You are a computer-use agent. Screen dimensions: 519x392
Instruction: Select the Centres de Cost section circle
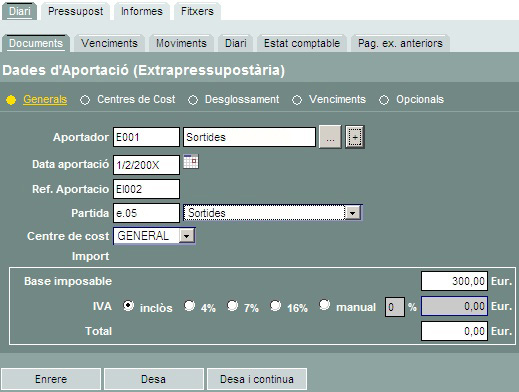tap(85, 100)
